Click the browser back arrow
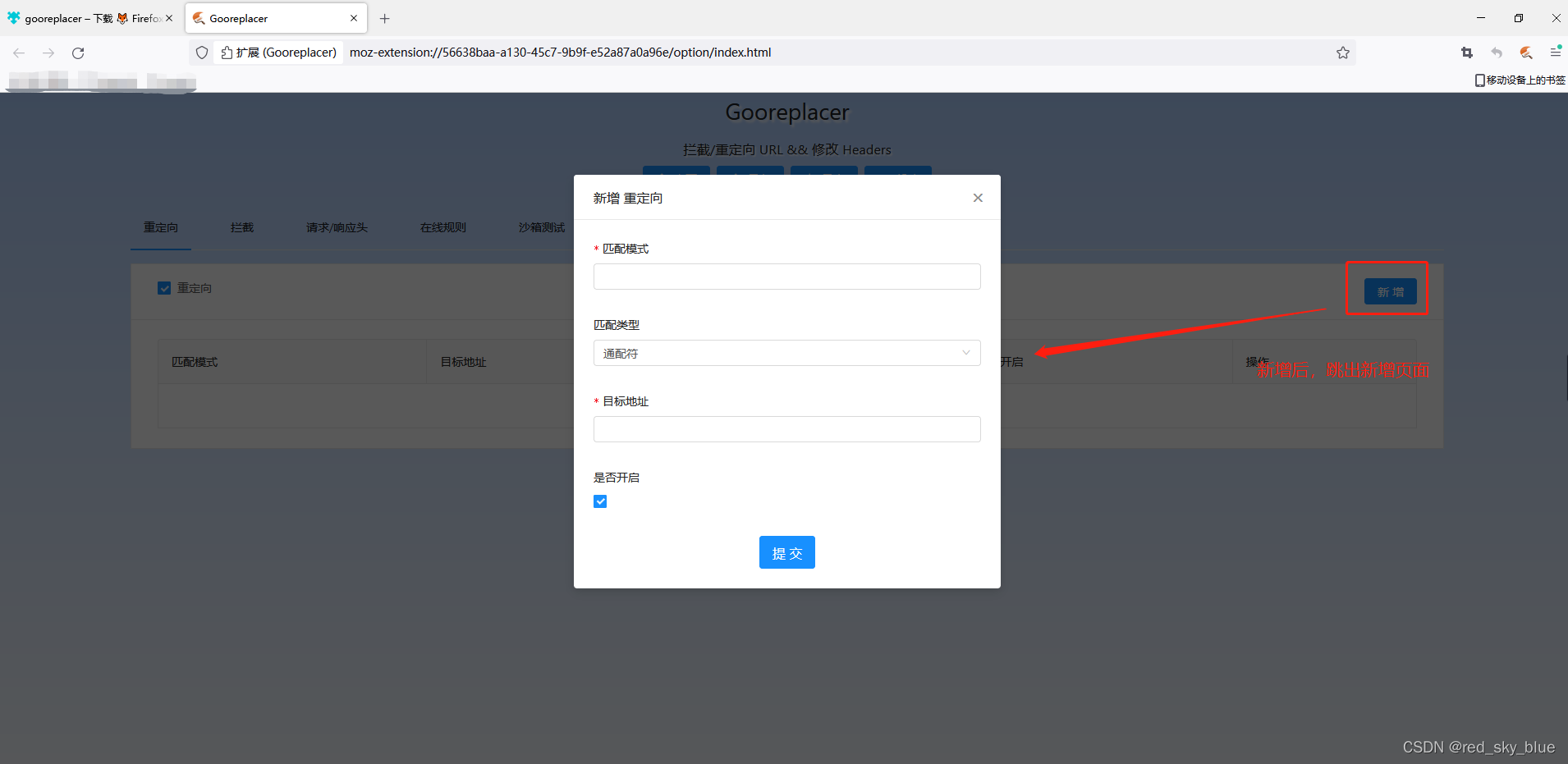Image resolution: width=1568 pixels, height=764 pixels. [19, 53]
